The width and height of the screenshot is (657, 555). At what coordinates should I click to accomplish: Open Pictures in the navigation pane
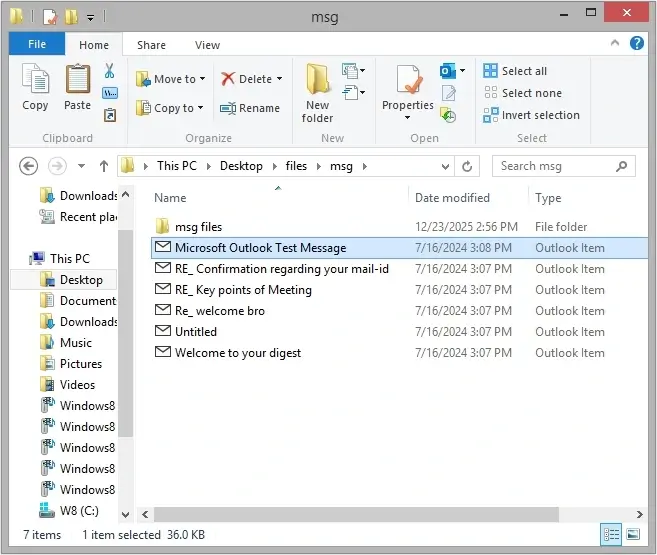(71, 364)
